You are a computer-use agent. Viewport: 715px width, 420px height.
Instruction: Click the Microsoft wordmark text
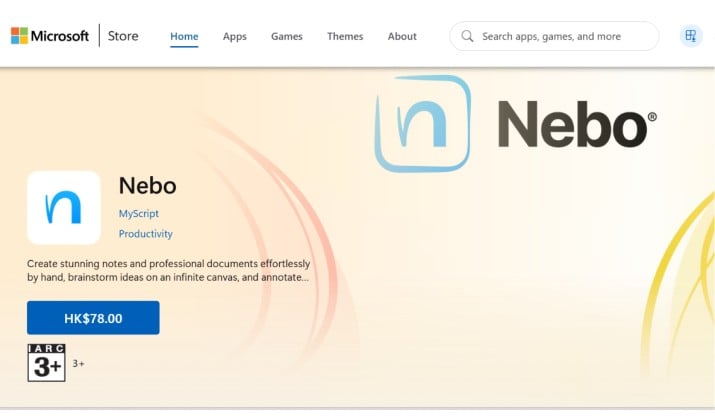tap(60, 36)
